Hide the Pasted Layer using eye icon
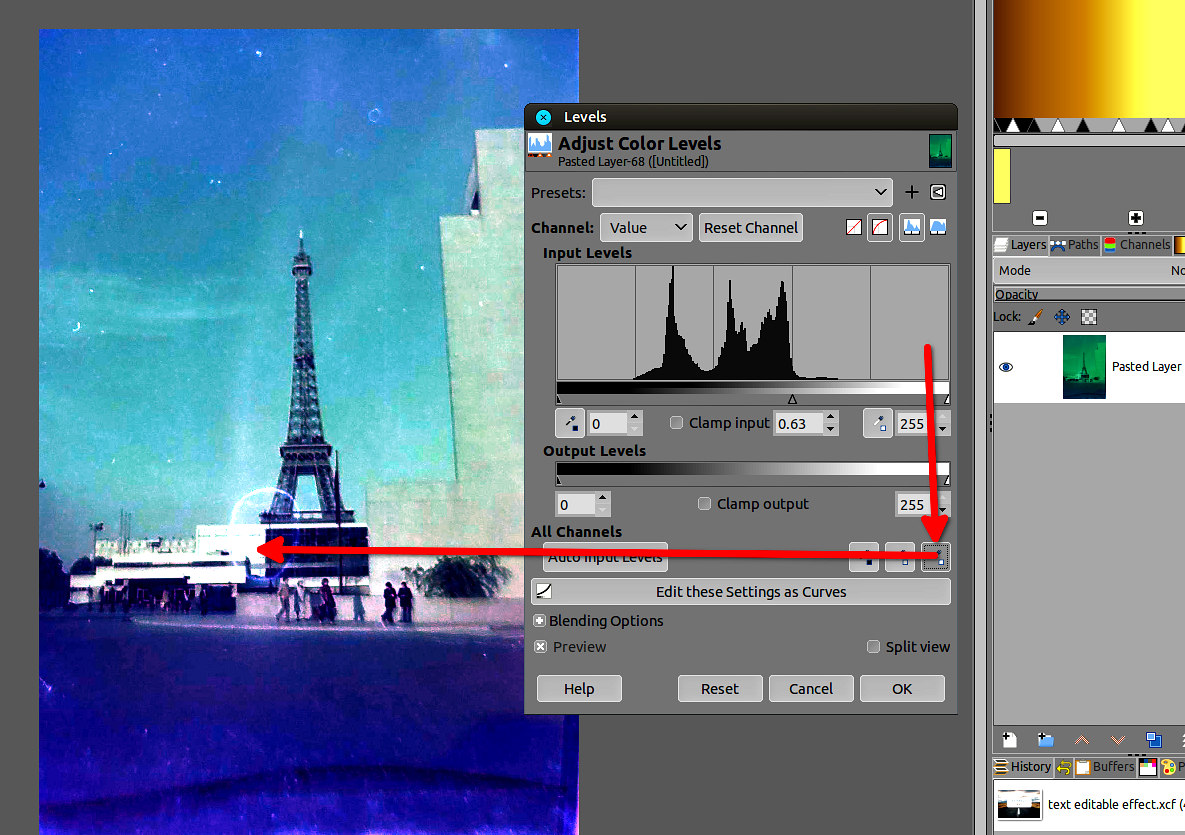 [1006, 367]
